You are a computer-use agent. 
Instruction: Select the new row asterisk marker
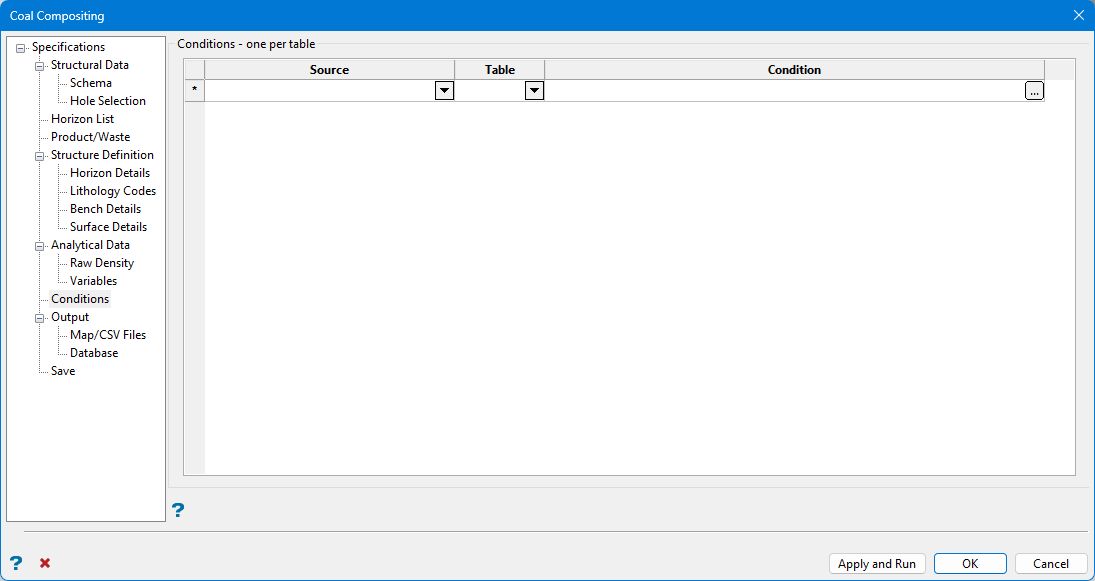pyautogui.click(x=194, y=91)
